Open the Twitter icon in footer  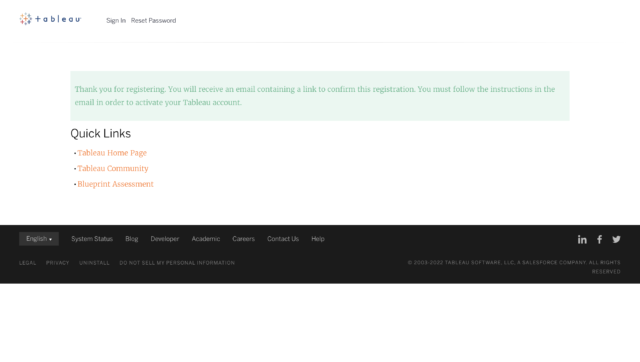click(x=616, y=240)
